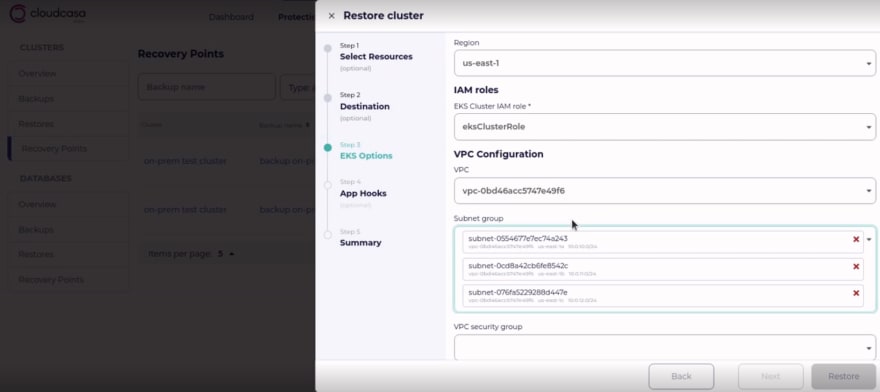Open Databases Recovery Points in sidebar
The width and height of the screenshot is (880, 392).
[67, 280]
